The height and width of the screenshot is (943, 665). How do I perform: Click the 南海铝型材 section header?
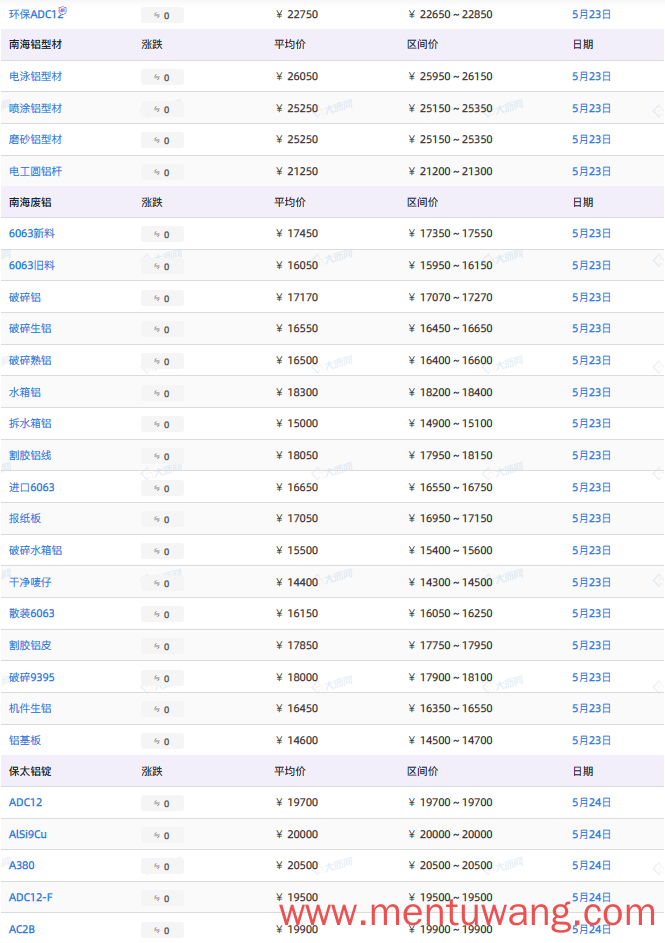click(35, 45)
